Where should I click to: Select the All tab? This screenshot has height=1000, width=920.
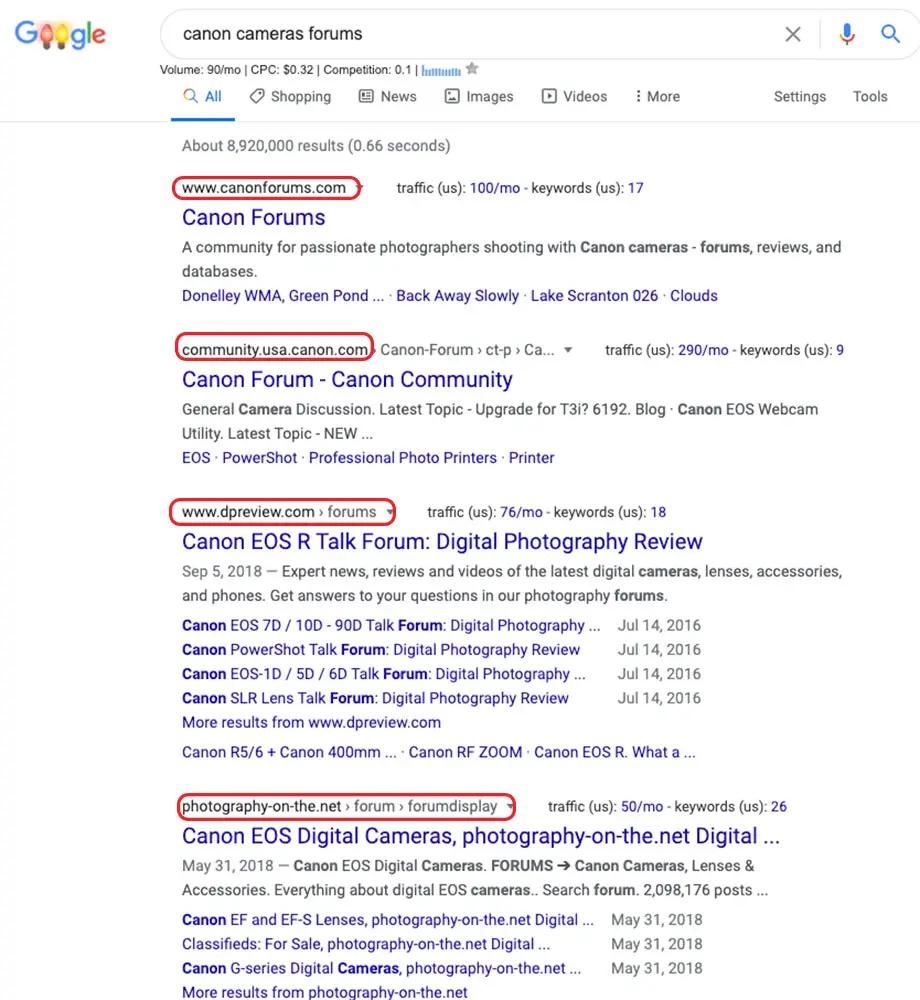(202, 96)
